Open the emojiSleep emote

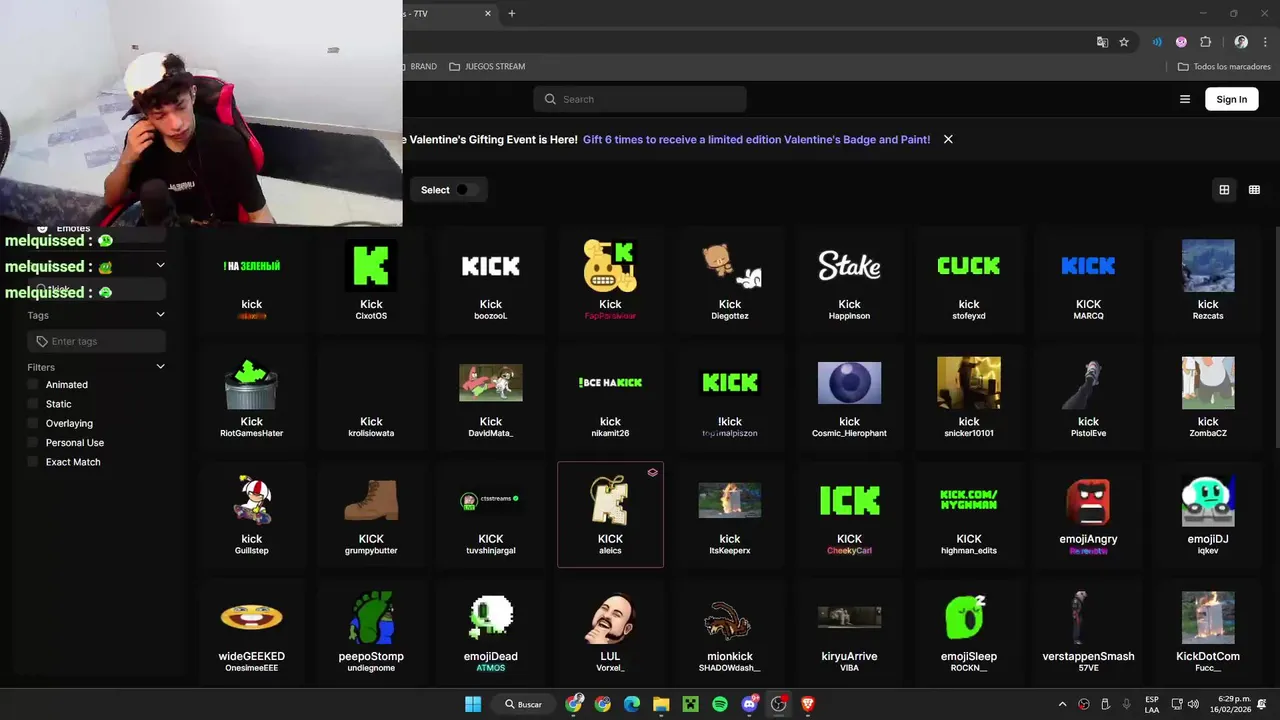(969, 631)
